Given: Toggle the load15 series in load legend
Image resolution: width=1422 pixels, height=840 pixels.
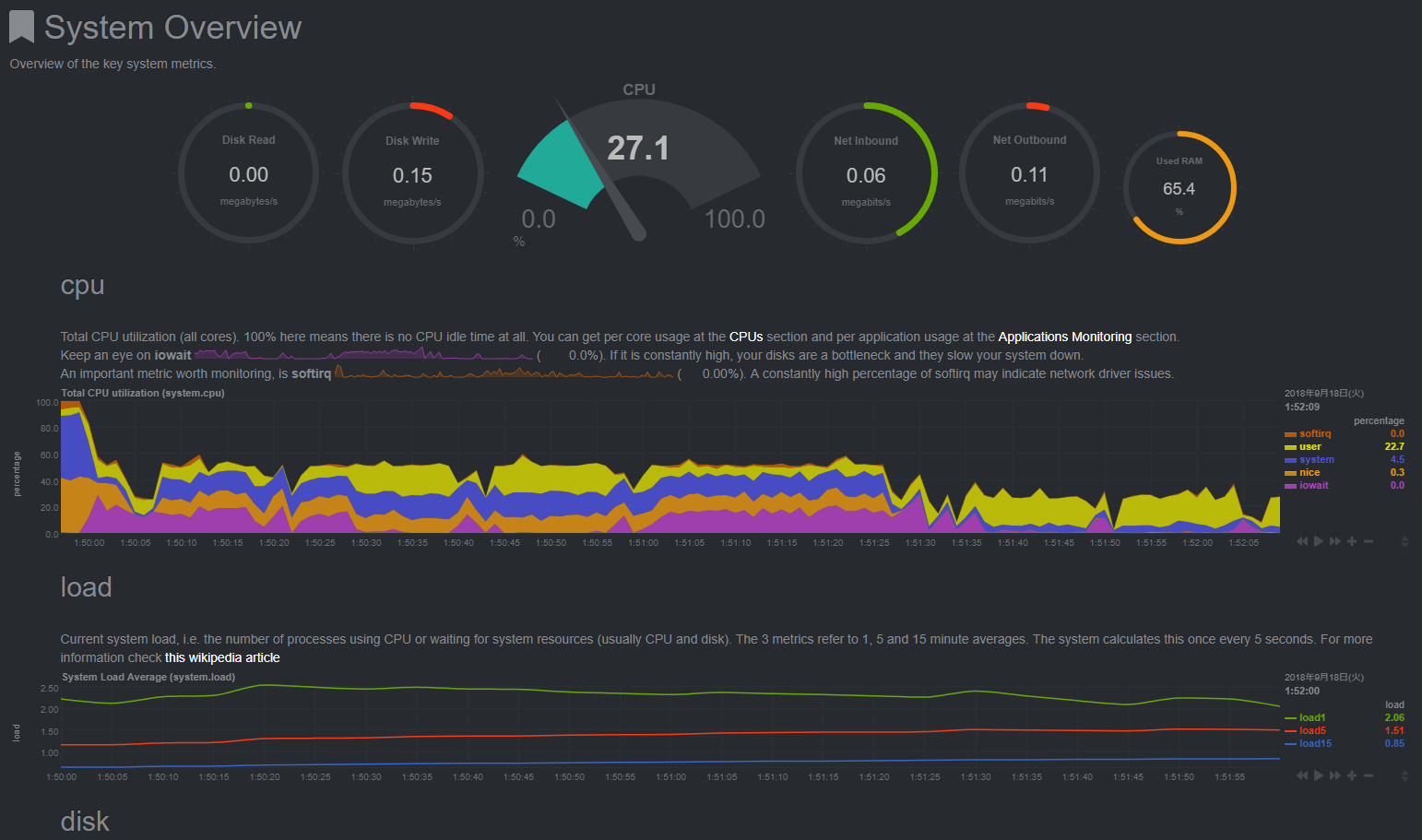Looking at the screenshot, I should tap(1315, 743).
